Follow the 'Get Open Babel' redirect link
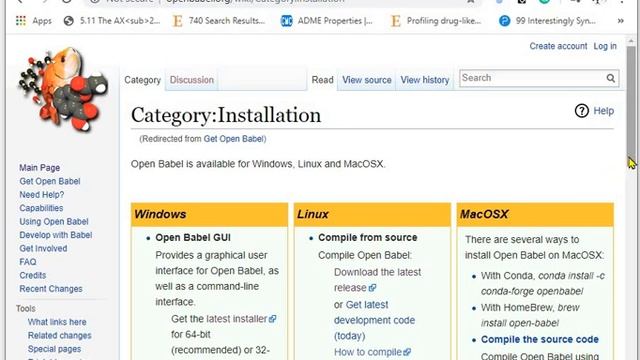Screen dimensions: 640x360 [x=233, y=139]
